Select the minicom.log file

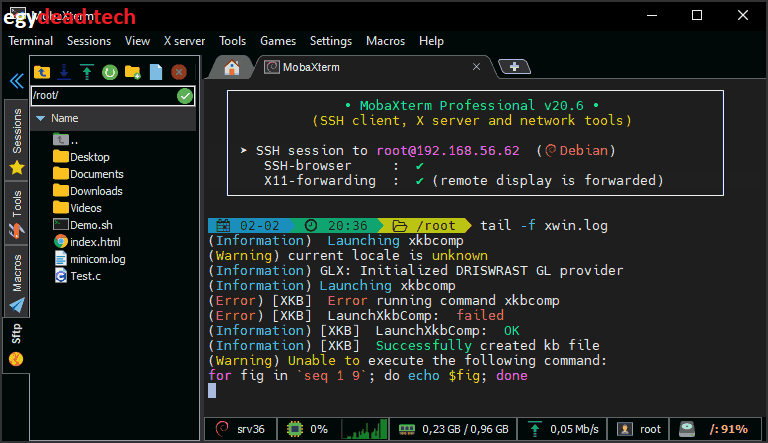coord(97,259)
